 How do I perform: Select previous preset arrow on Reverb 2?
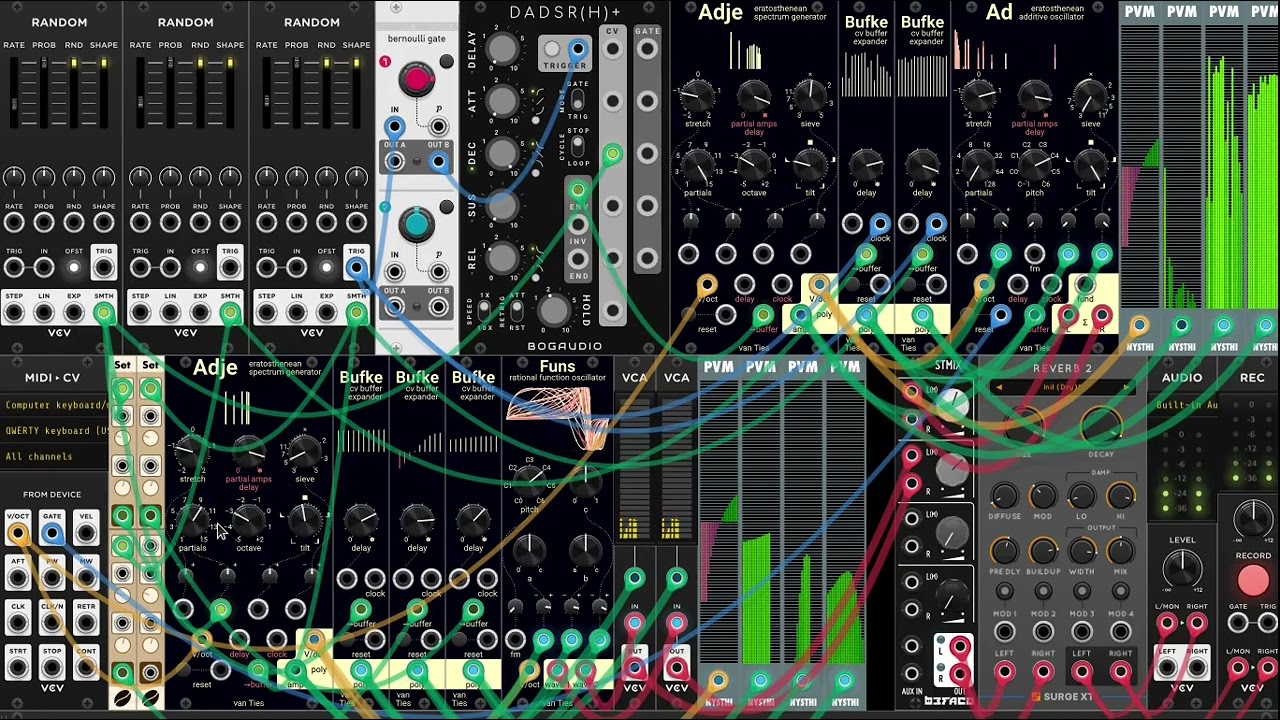click(x=997, y=387)
